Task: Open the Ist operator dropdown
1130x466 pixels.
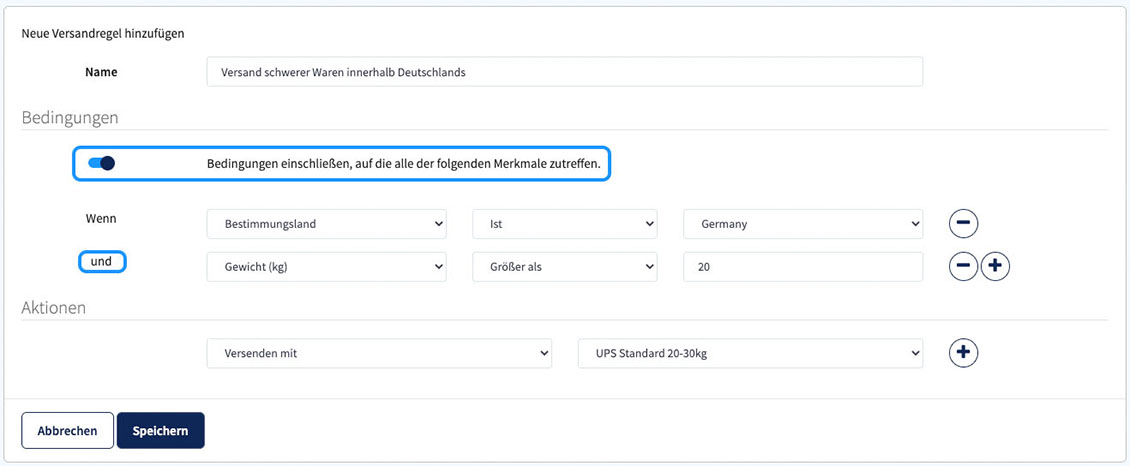Action: pyautogui.click(x=564, y=224)
